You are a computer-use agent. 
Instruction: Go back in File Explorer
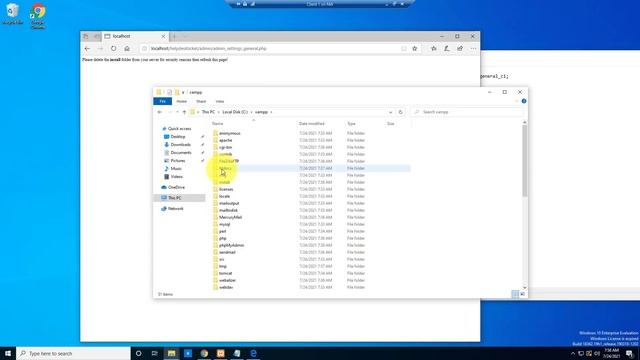pyautogui.click(x=160, y=112)
